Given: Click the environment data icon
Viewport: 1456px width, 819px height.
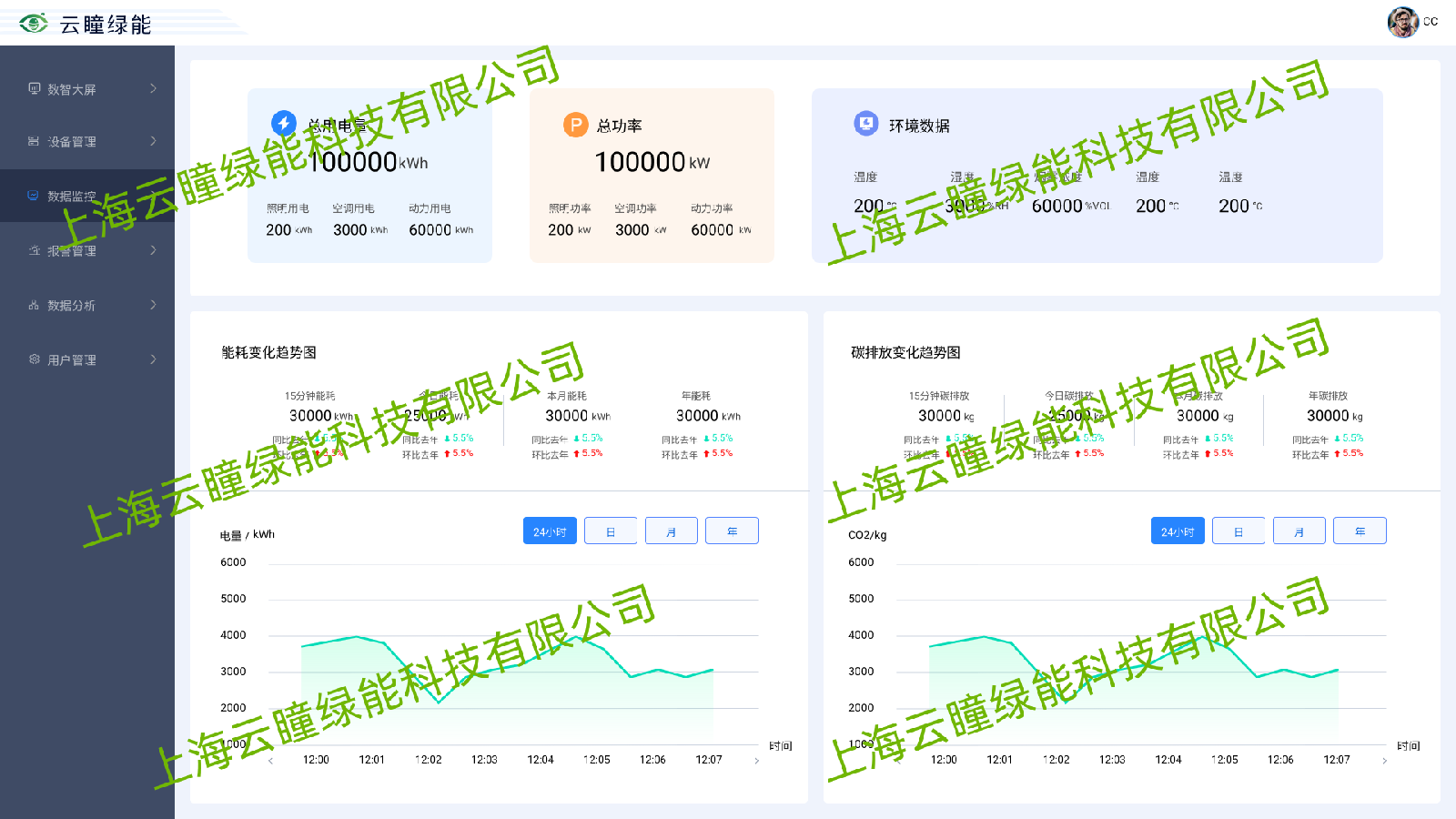Looking at the screenshot, I should point(865,123).
